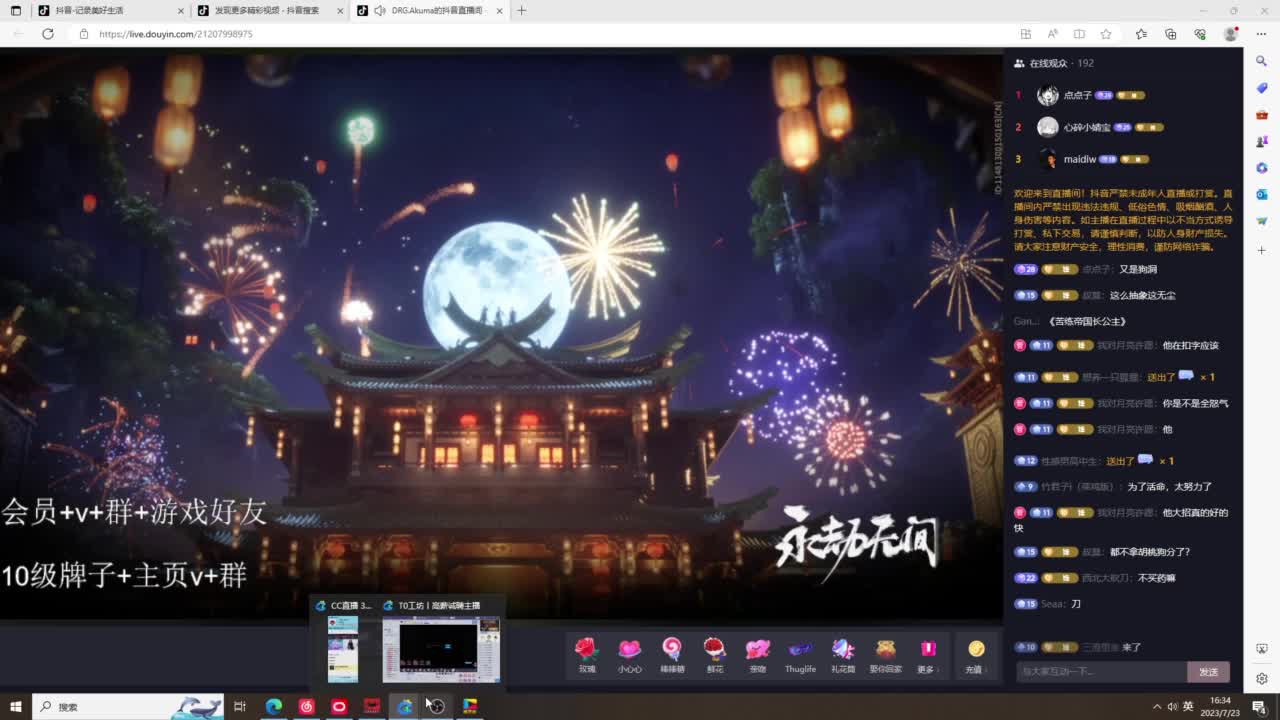Open the browser three-dot settings menu
This screenshot has height=720, width=1280.
click(x=1262, y=33)
